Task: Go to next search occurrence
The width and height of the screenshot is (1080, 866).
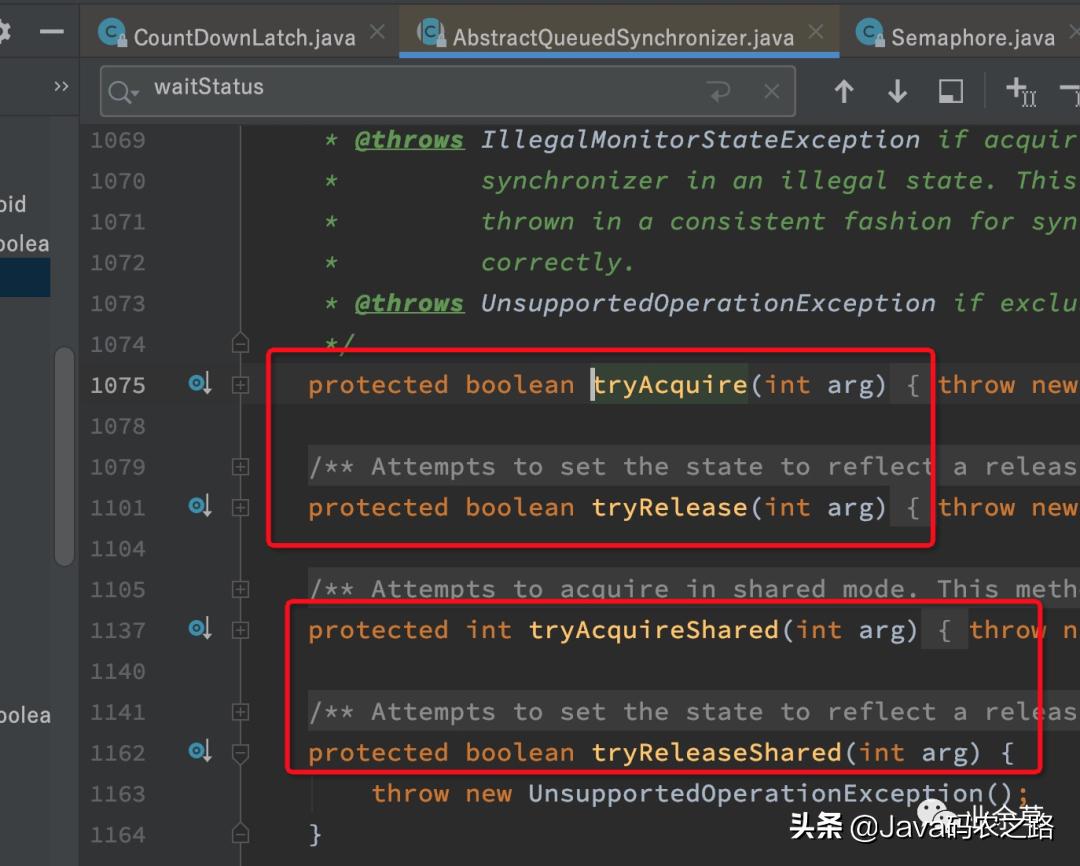Action: tap(897, 90)
